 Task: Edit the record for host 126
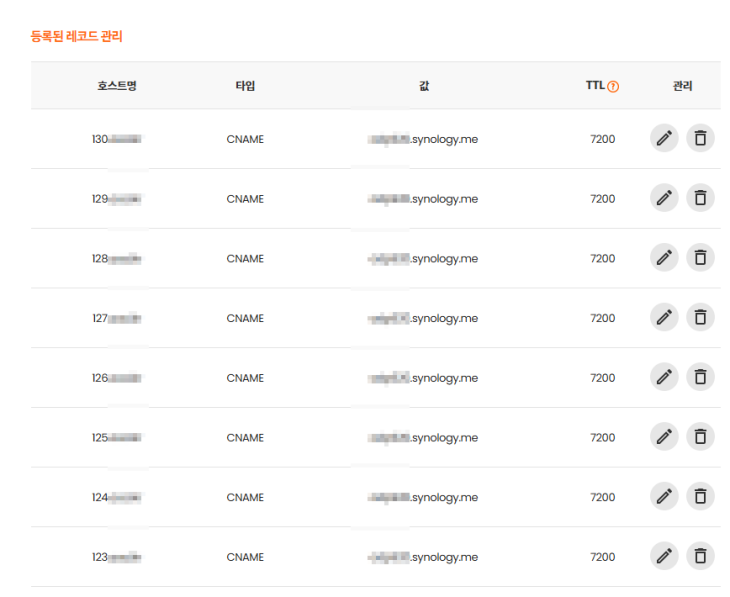click(664, 377)
